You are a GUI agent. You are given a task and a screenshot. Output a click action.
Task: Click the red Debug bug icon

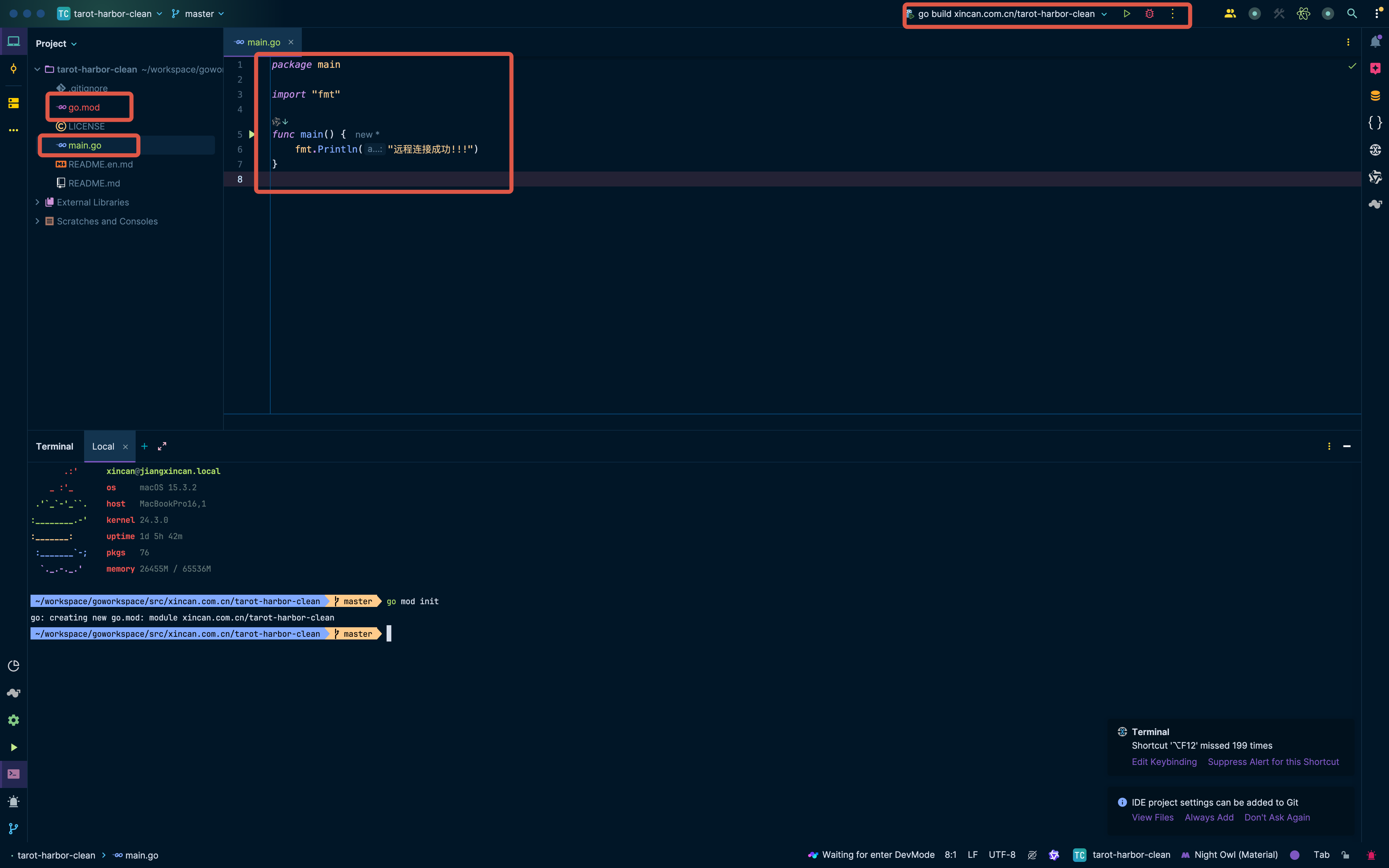coord(1149,14)
